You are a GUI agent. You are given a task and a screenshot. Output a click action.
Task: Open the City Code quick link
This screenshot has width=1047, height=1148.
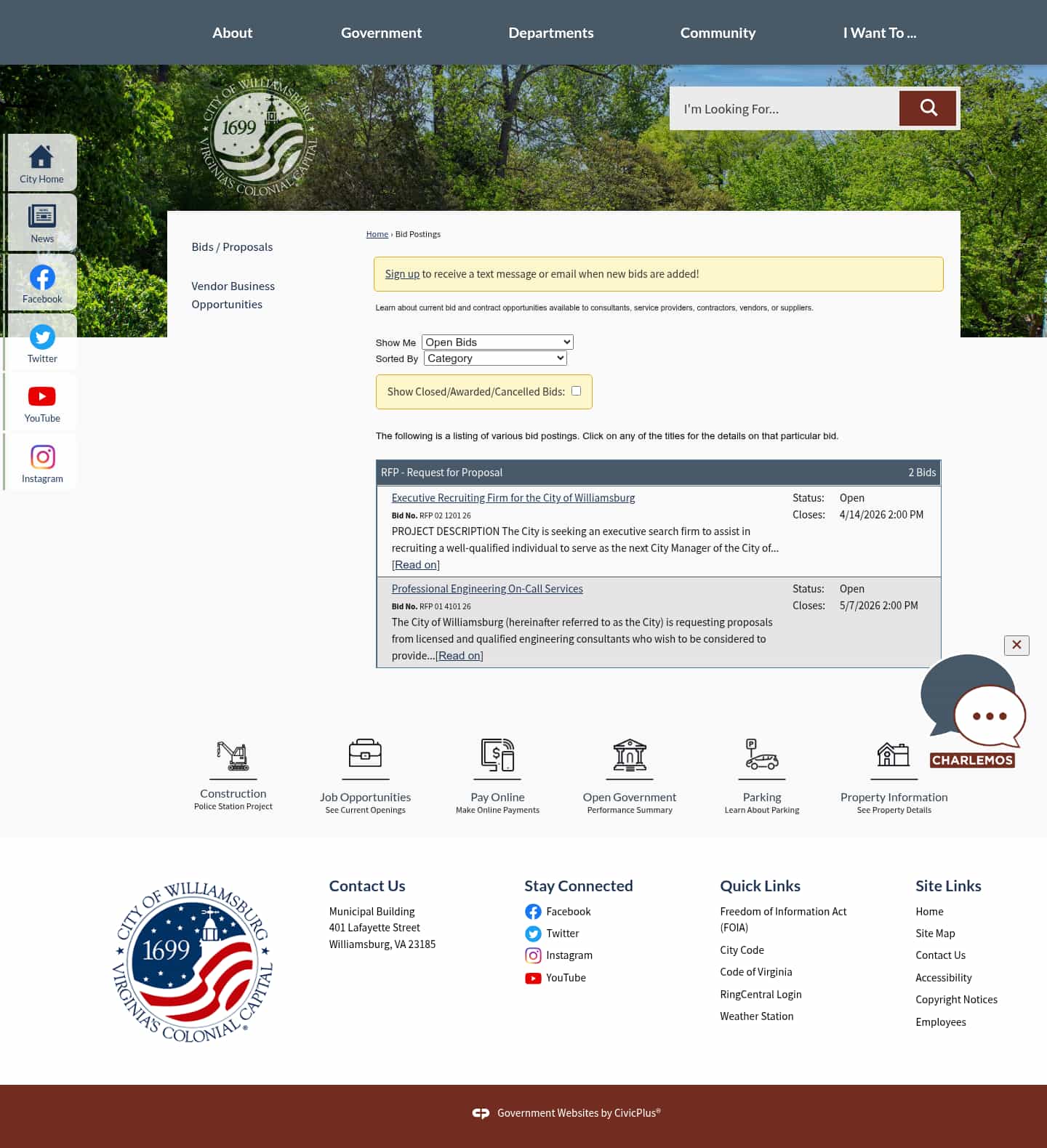pos(742,950)
